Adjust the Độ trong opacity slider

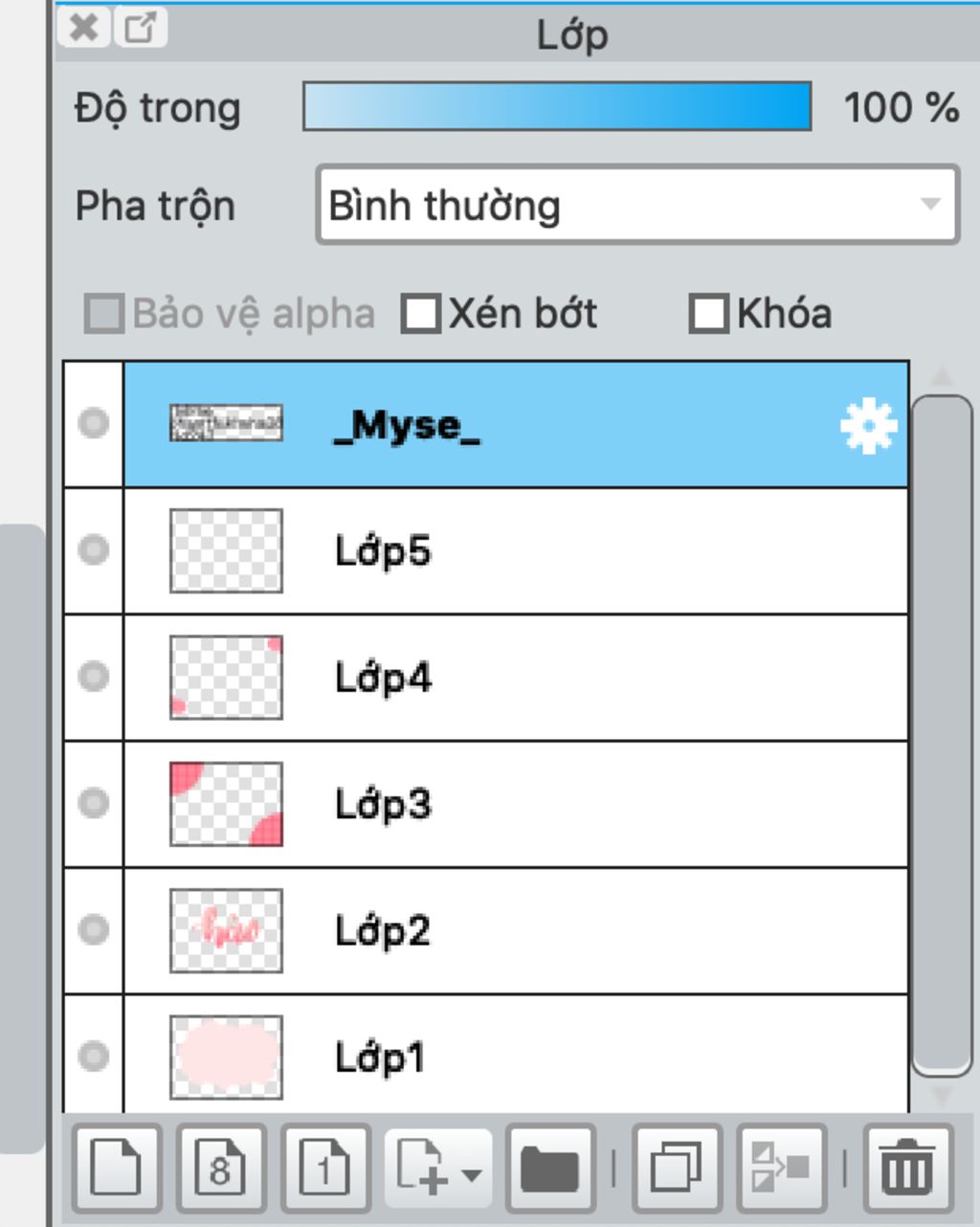557,106
